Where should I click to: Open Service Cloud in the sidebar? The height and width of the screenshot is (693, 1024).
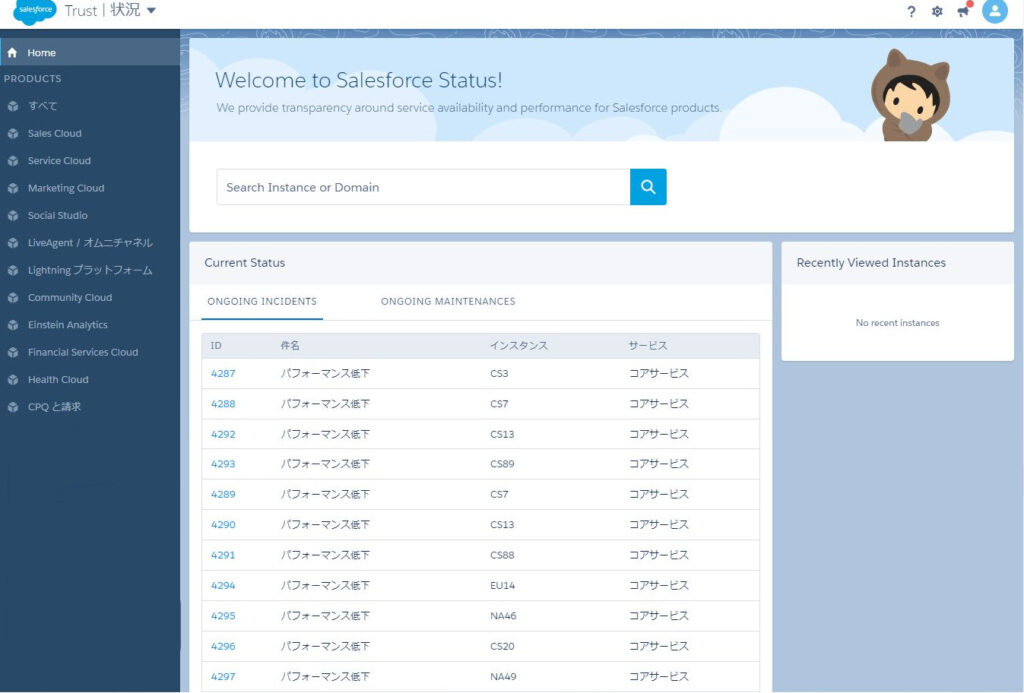click(59, 161)
